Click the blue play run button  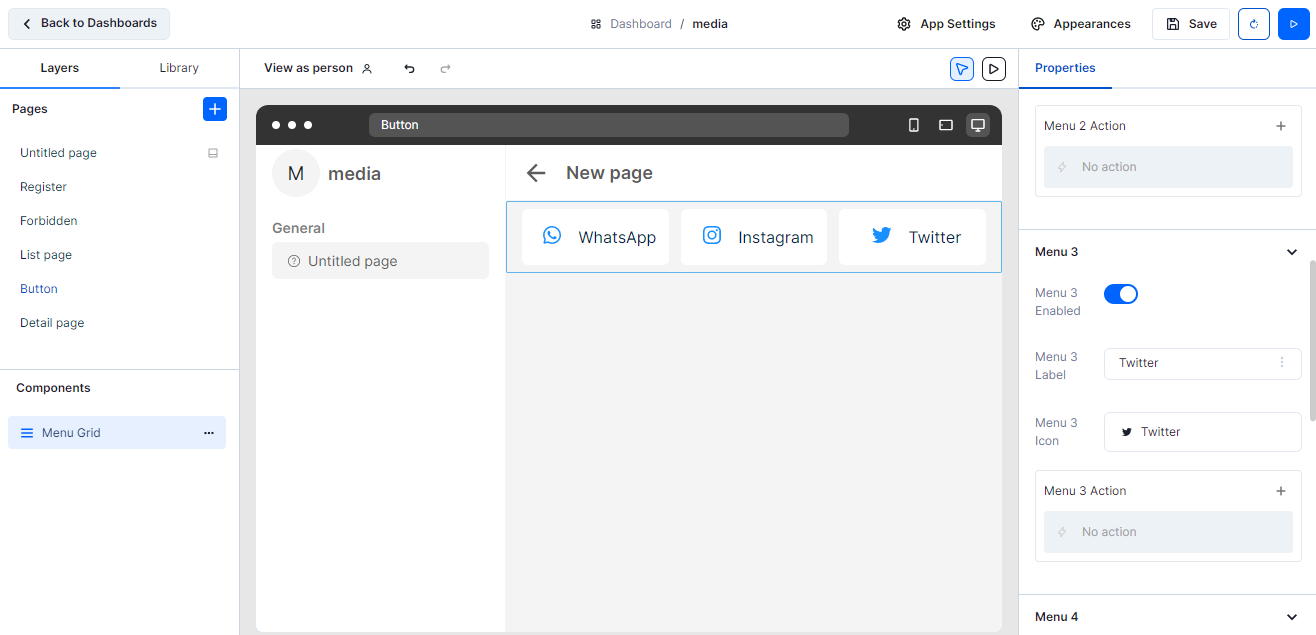pos(1293,24)
